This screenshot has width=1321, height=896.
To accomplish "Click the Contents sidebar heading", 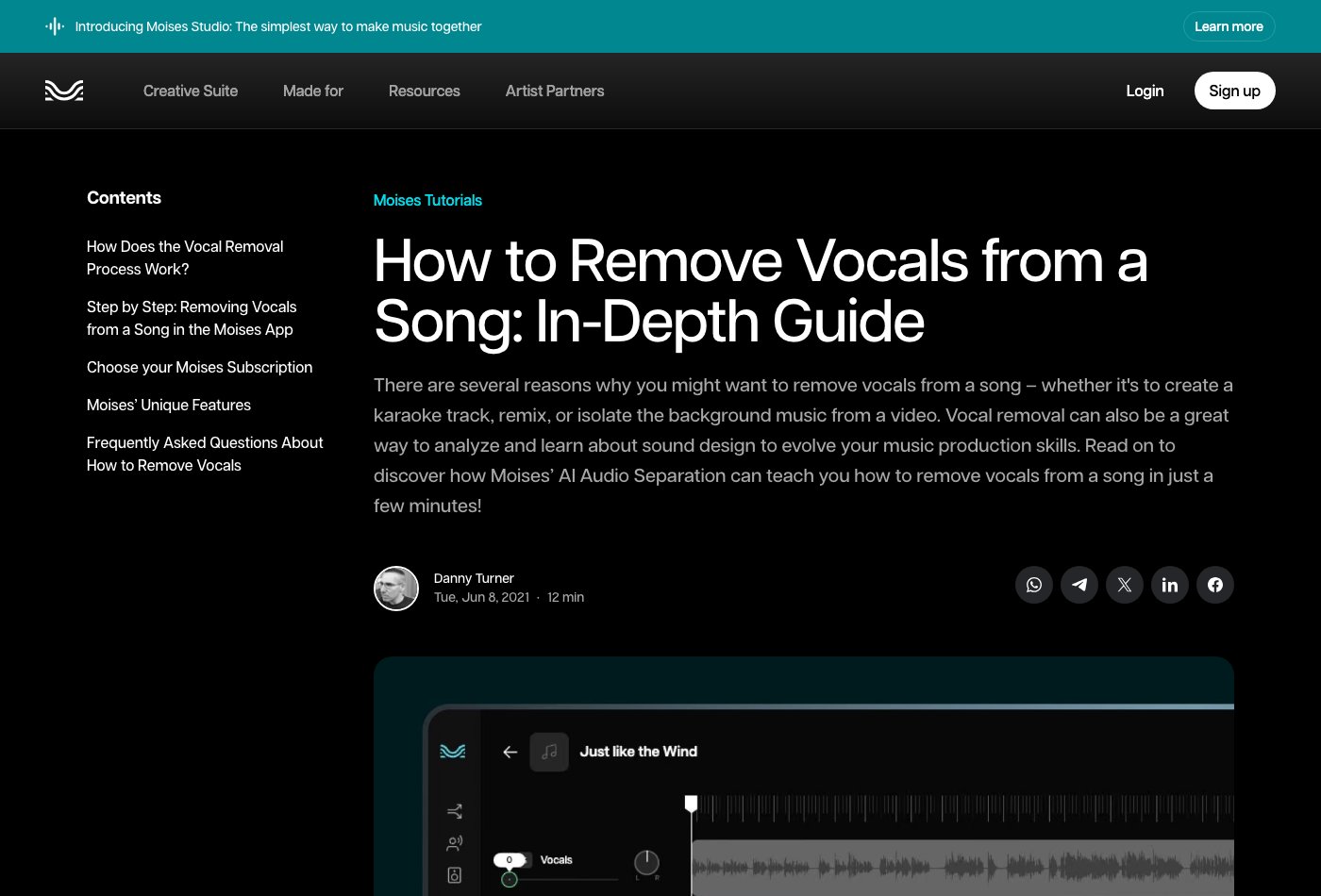I will 124,198.
